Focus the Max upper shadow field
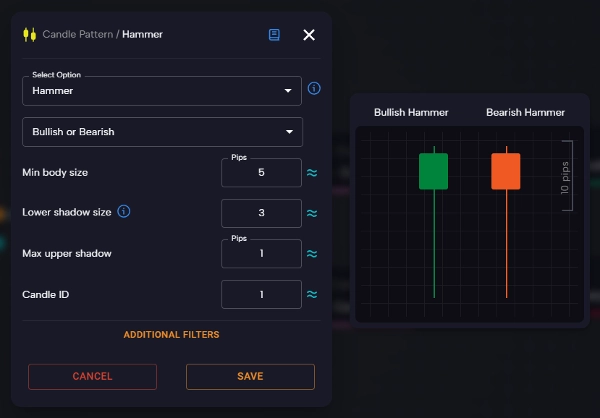This screenshot has height=418, width=600. click(260, 254)
